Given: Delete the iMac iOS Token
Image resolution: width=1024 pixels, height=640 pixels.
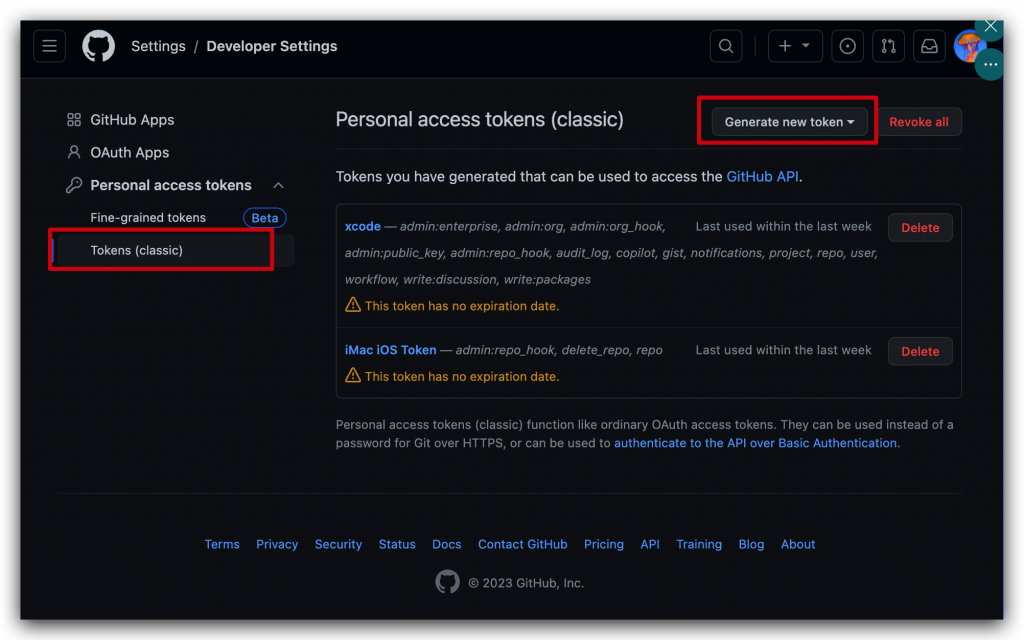Looking at the screenshot, I should [919, 351].
